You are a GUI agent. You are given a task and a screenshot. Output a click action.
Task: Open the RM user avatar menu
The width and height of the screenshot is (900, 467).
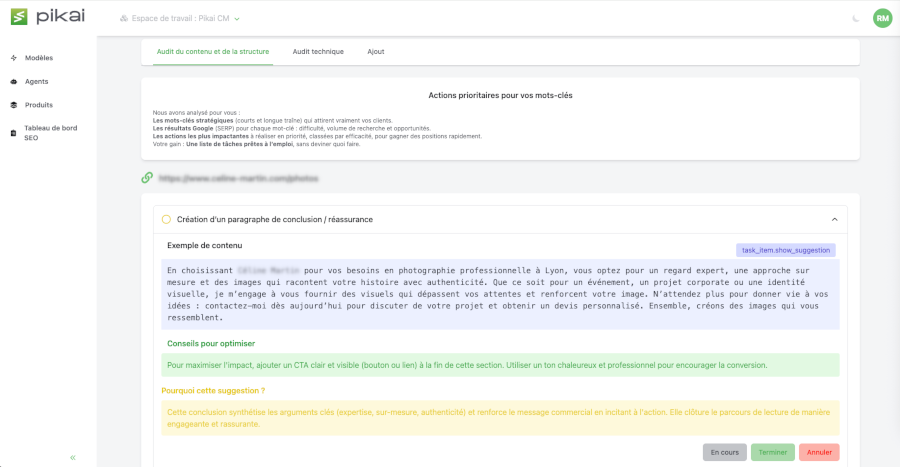[882, 18]
